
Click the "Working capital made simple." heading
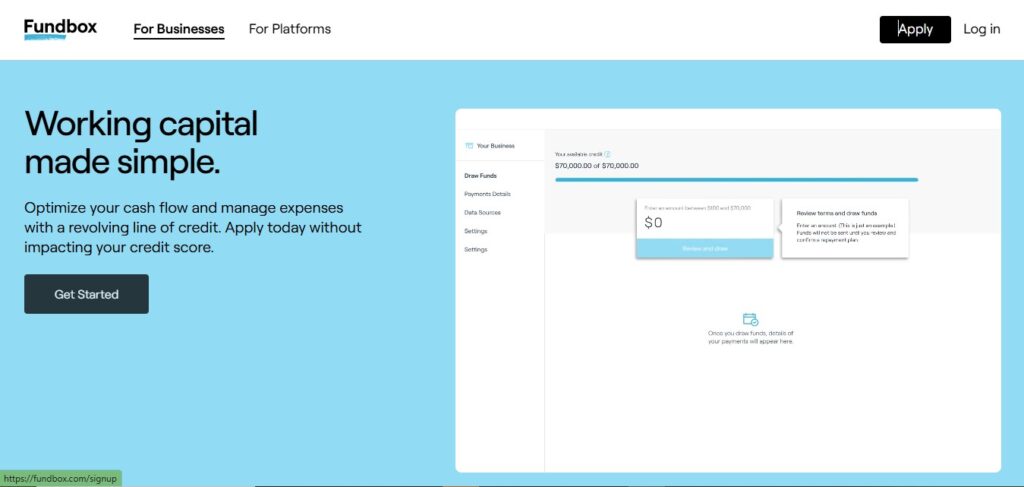tap(141, 143)
